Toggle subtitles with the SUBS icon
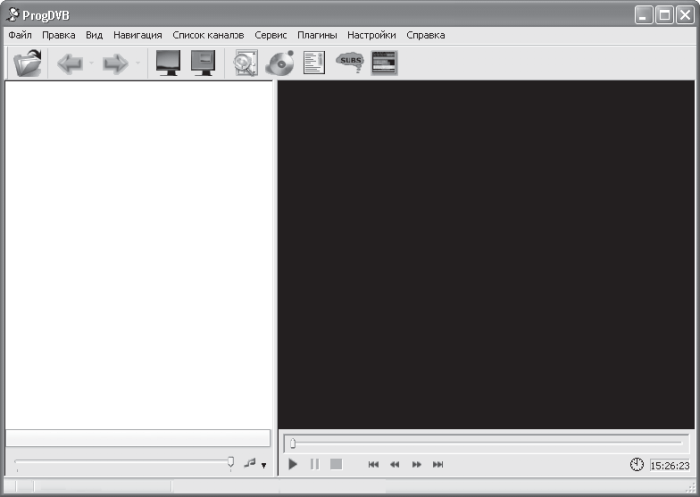The width and height of the screenshot is (700, 497). click(350, 62)
